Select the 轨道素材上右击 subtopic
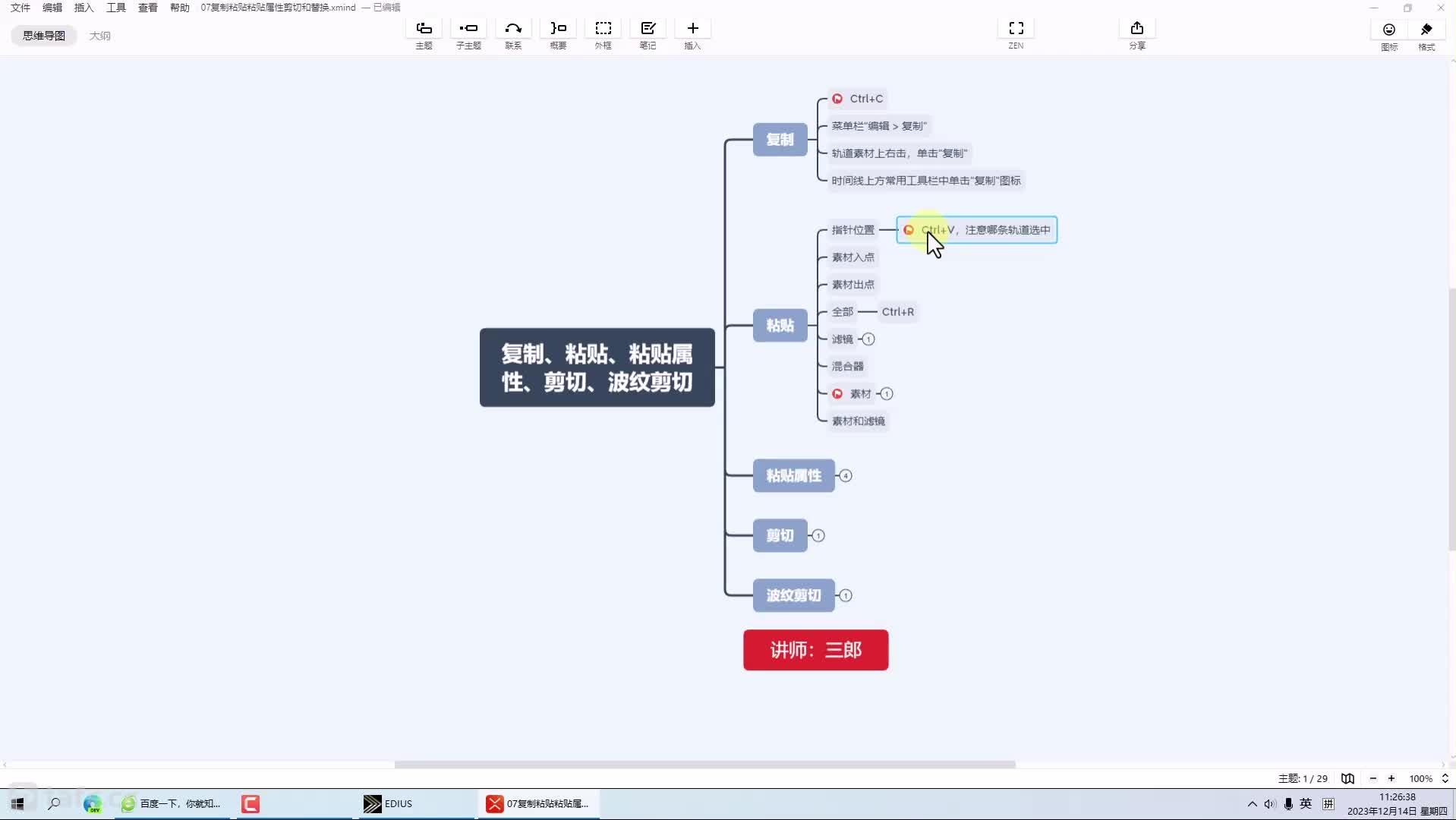This screenshot has width=1456, height=820. pyautogui.click(x=900, y=153)
